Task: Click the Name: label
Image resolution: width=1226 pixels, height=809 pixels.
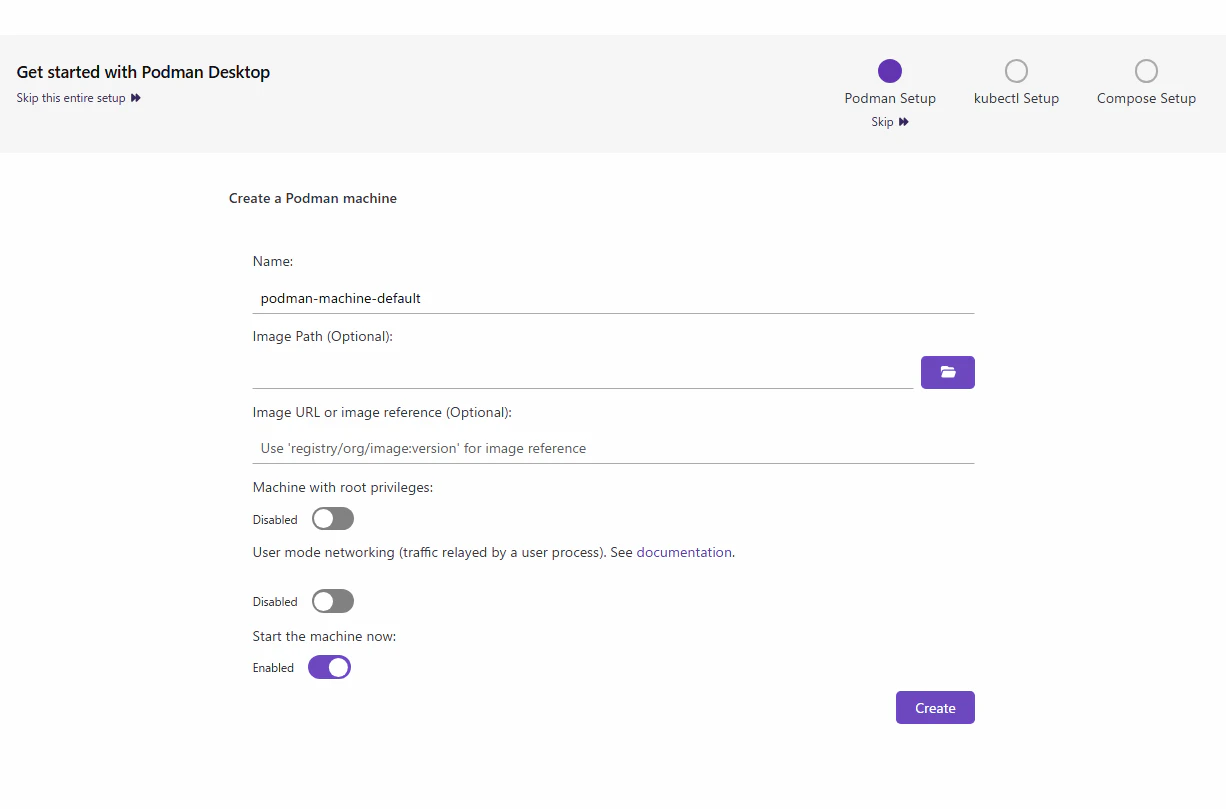Action: [273, 261]
